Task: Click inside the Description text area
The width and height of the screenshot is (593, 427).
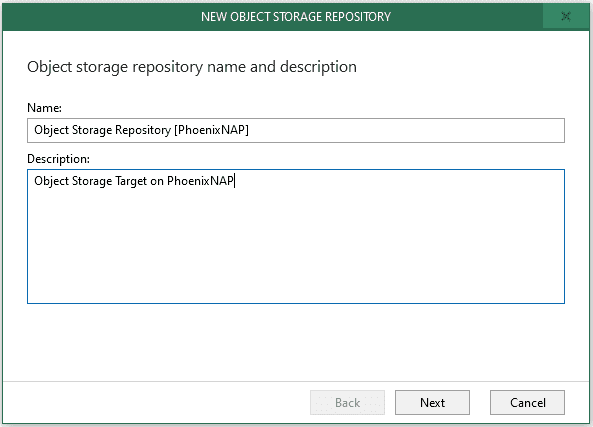Action: [296, 236]
